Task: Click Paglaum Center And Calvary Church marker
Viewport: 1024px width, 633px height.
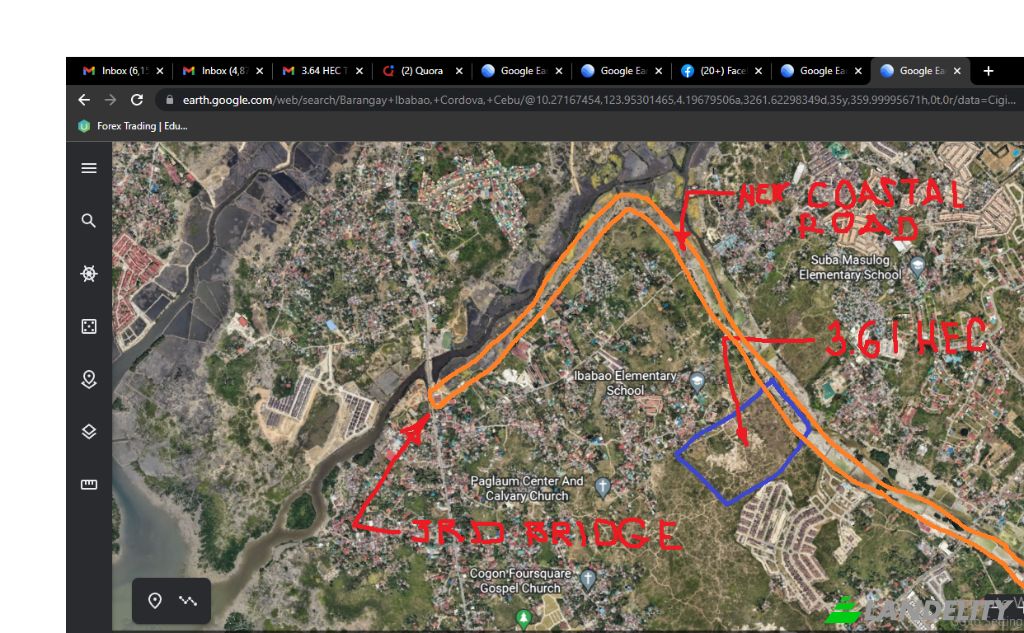Action: point(602,487)
